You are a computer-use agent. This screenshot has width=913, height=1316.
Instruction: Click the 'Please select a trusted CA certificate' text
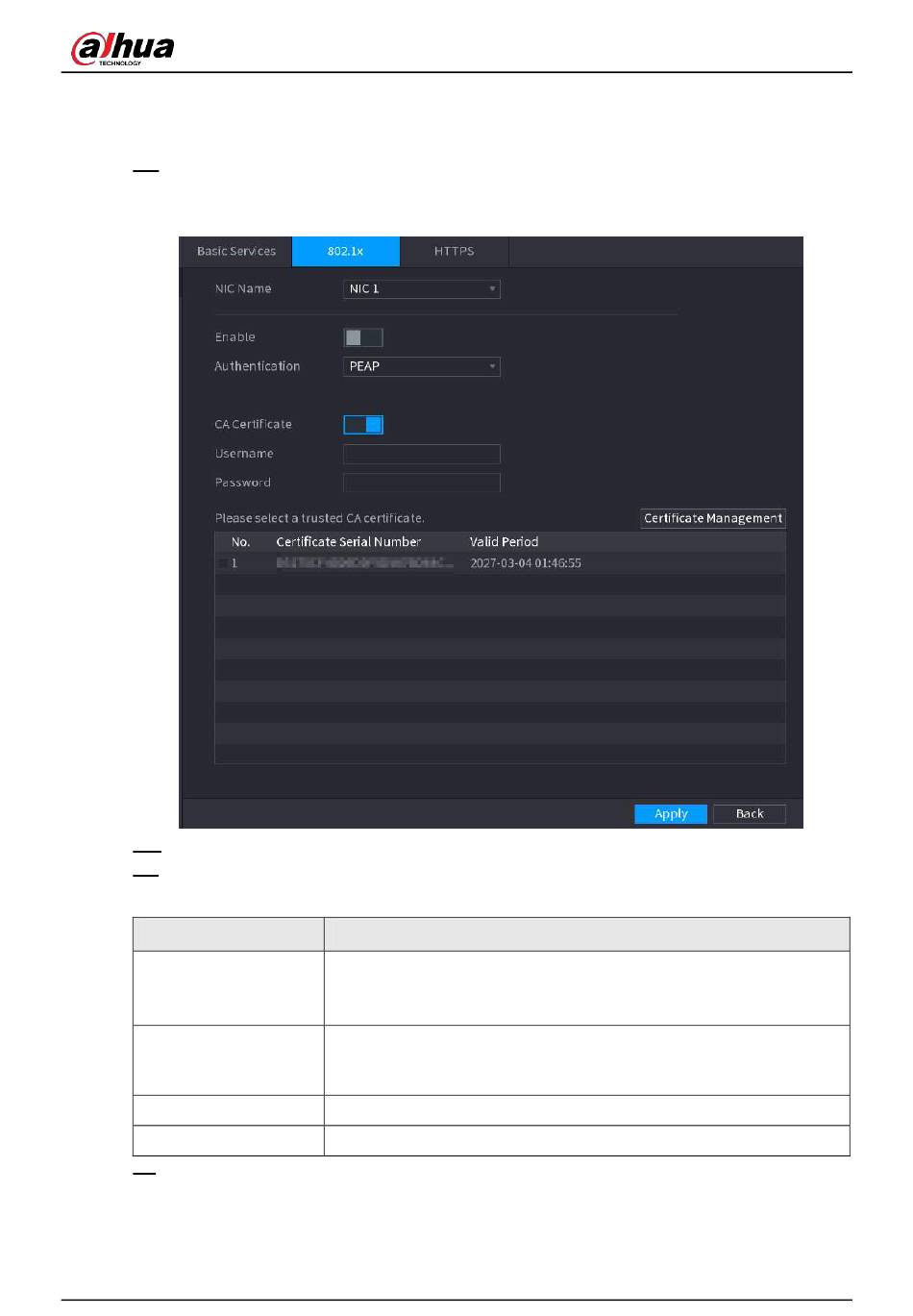(x=319, y=519)
